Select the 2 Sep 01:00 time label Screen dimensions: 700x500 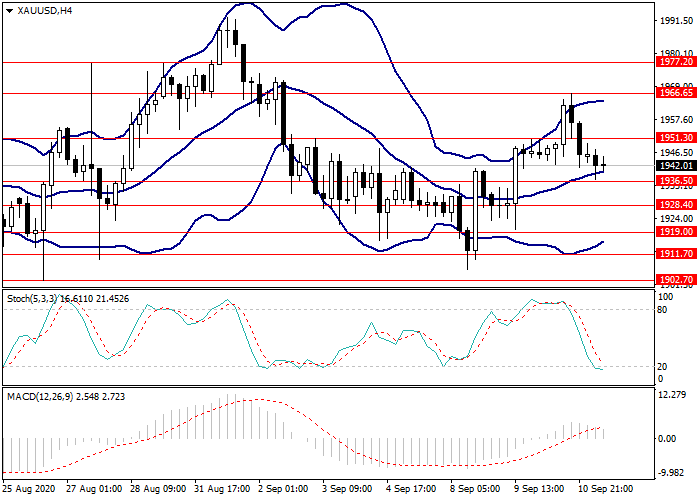285,490
